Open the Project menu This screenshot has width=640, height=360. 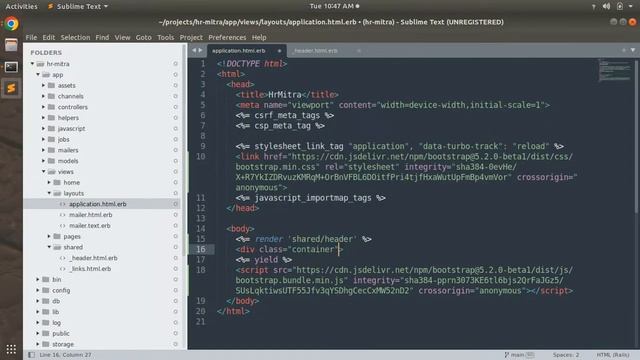tap(191, 37)
